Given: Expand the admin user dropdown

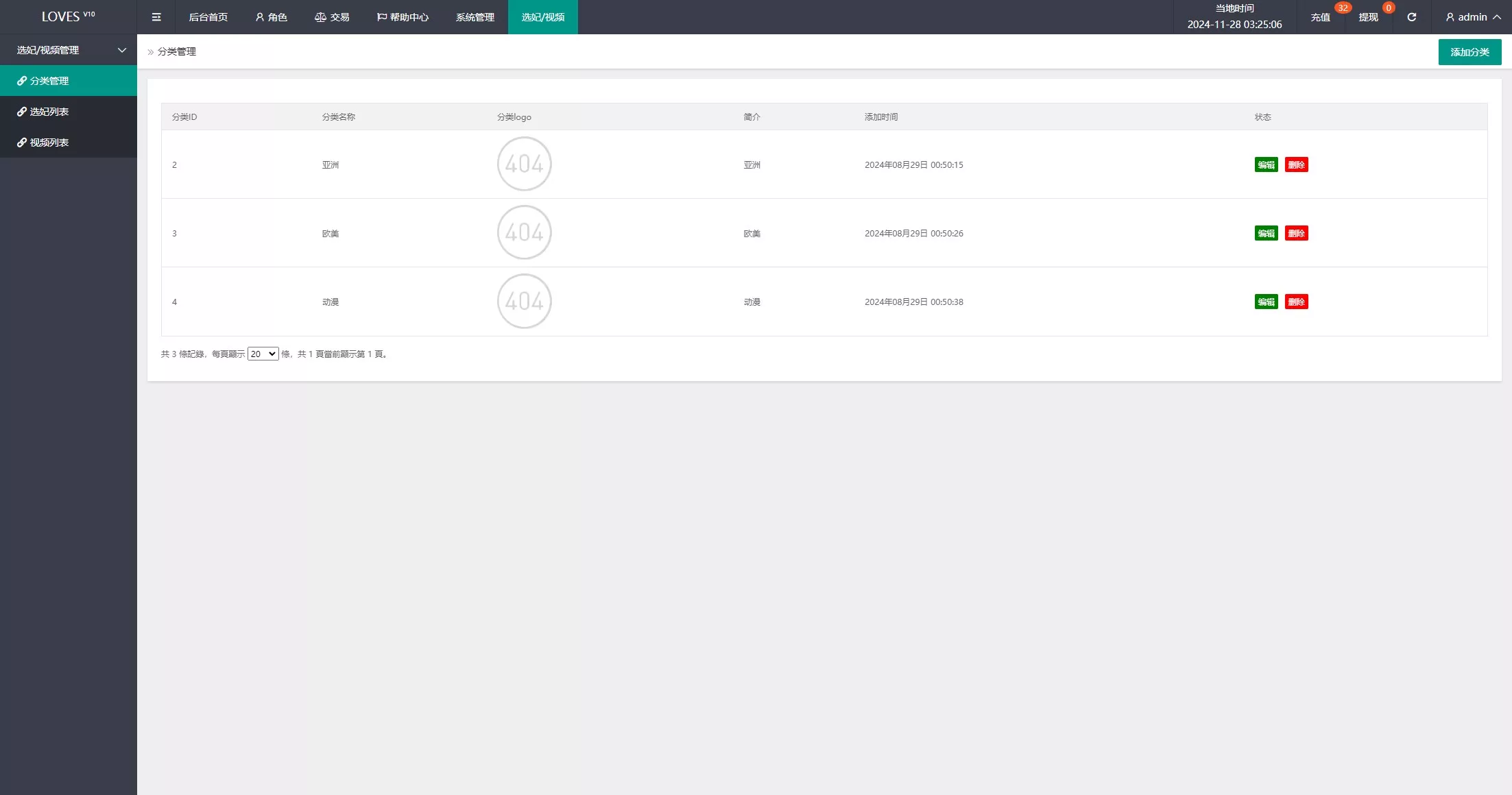Looking at the screenshot, I should coord(1472,17).
